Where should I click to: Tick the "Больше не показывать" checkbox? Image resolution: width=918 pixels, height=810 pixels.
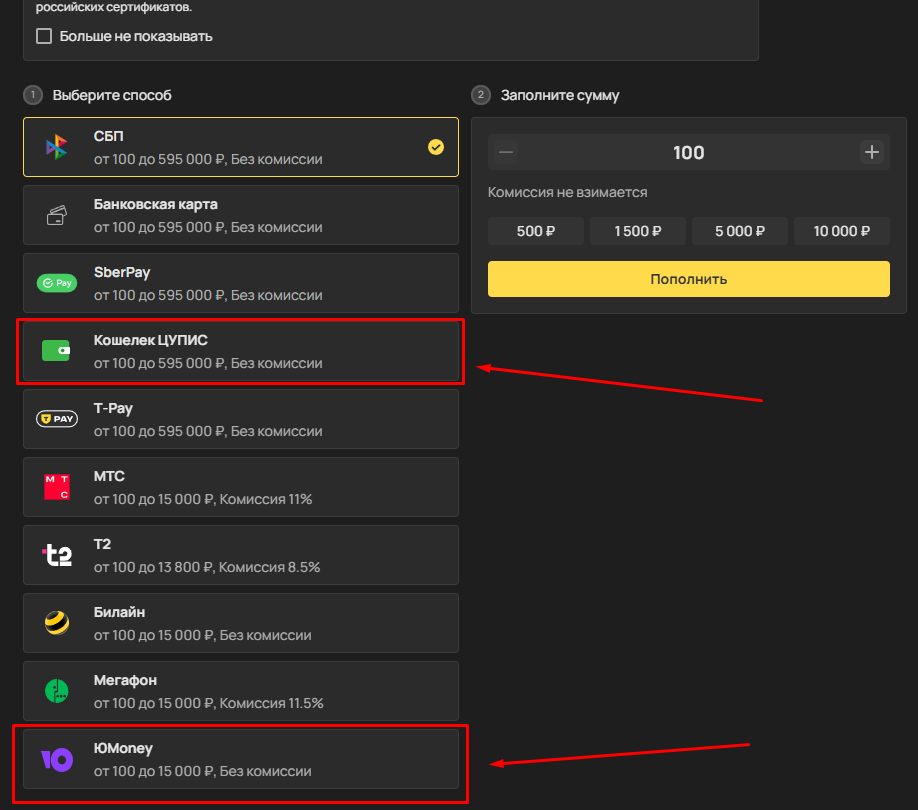pyautogui.click(x=44, y=36)
